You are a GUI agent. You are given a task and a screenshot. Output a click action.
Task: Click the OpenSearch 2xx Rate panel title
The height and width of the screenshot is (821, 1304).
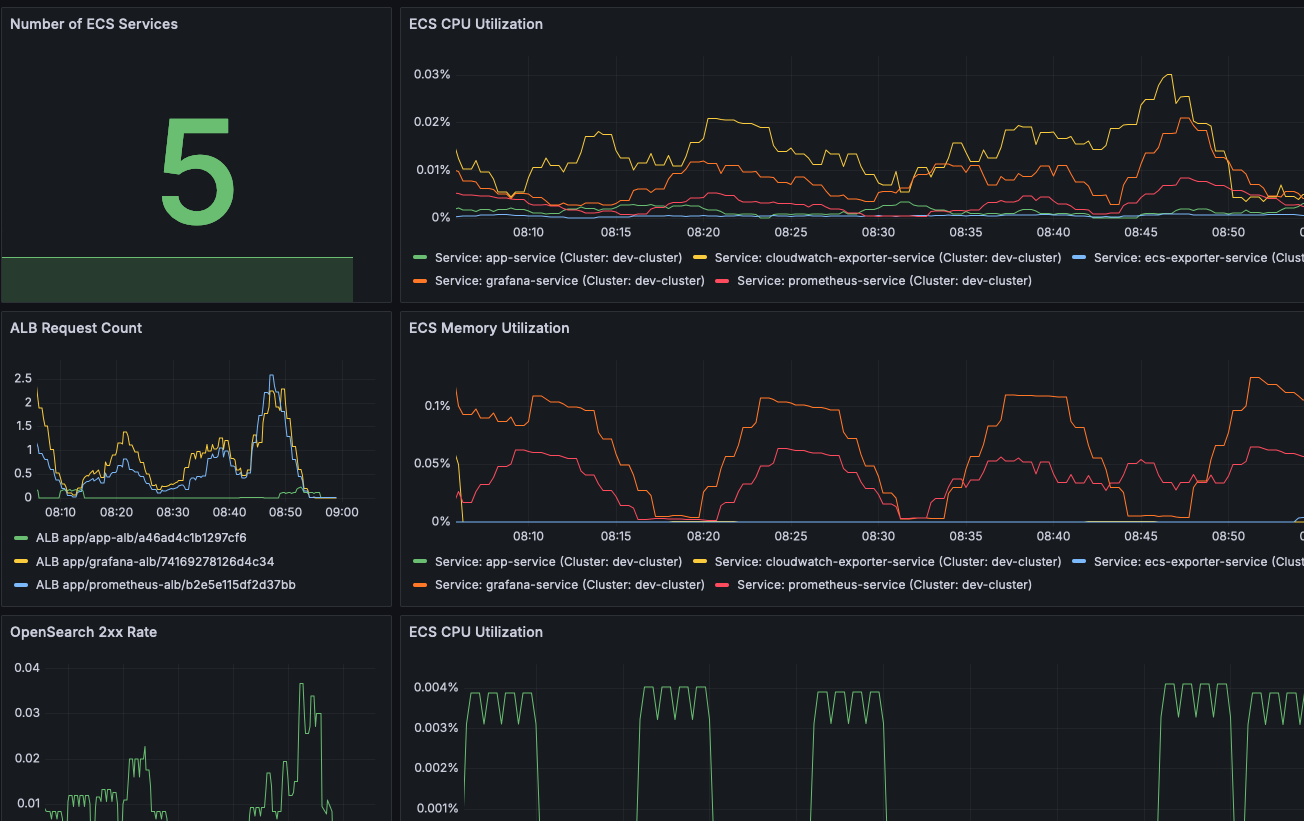click(x=83, y=632)
